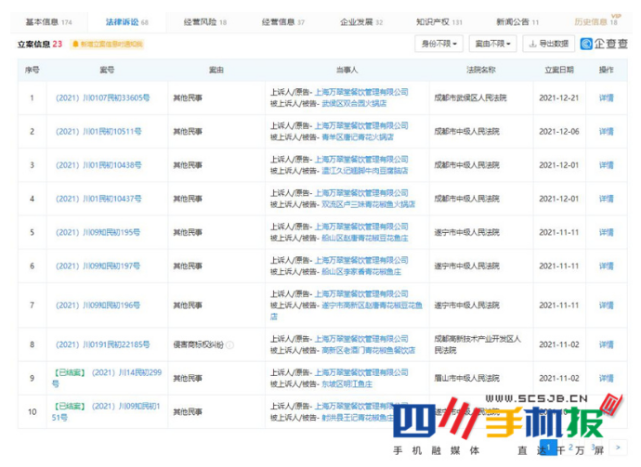This screenshot has height=467, width=641.
Task: Click the date 2021-12-06
Action: 559,132
